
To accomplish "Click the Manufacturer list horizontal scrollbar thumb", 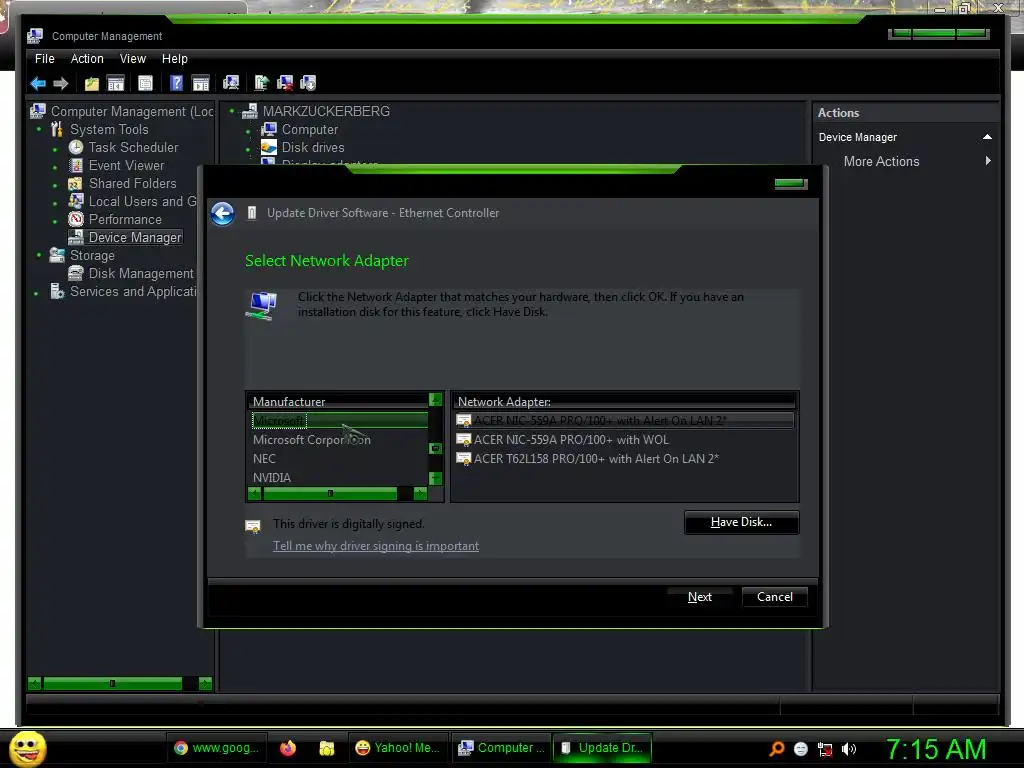I will (330, 494).
